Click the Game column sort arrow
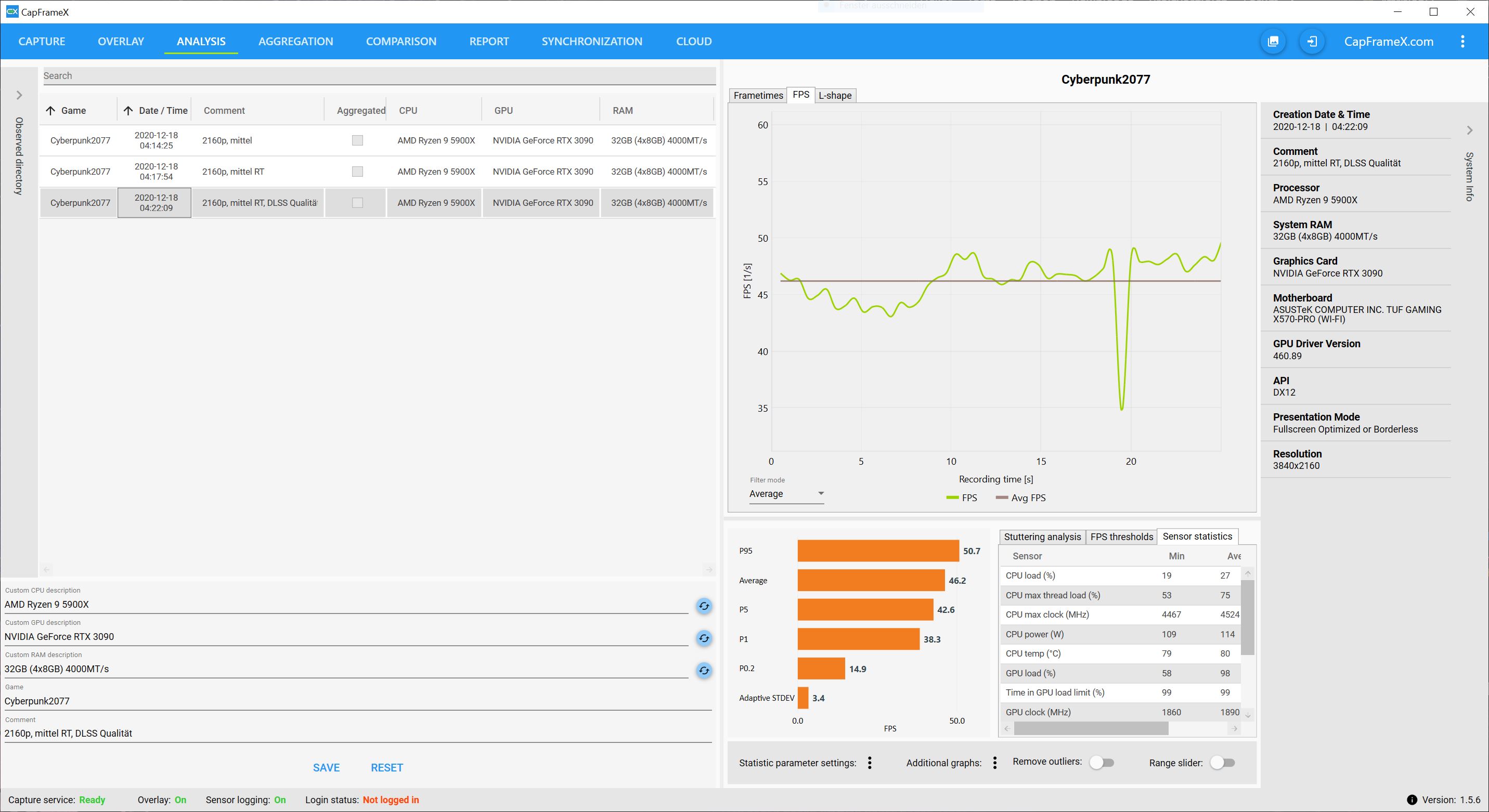This screenshot has height=812, width=1489. point(51,110)
